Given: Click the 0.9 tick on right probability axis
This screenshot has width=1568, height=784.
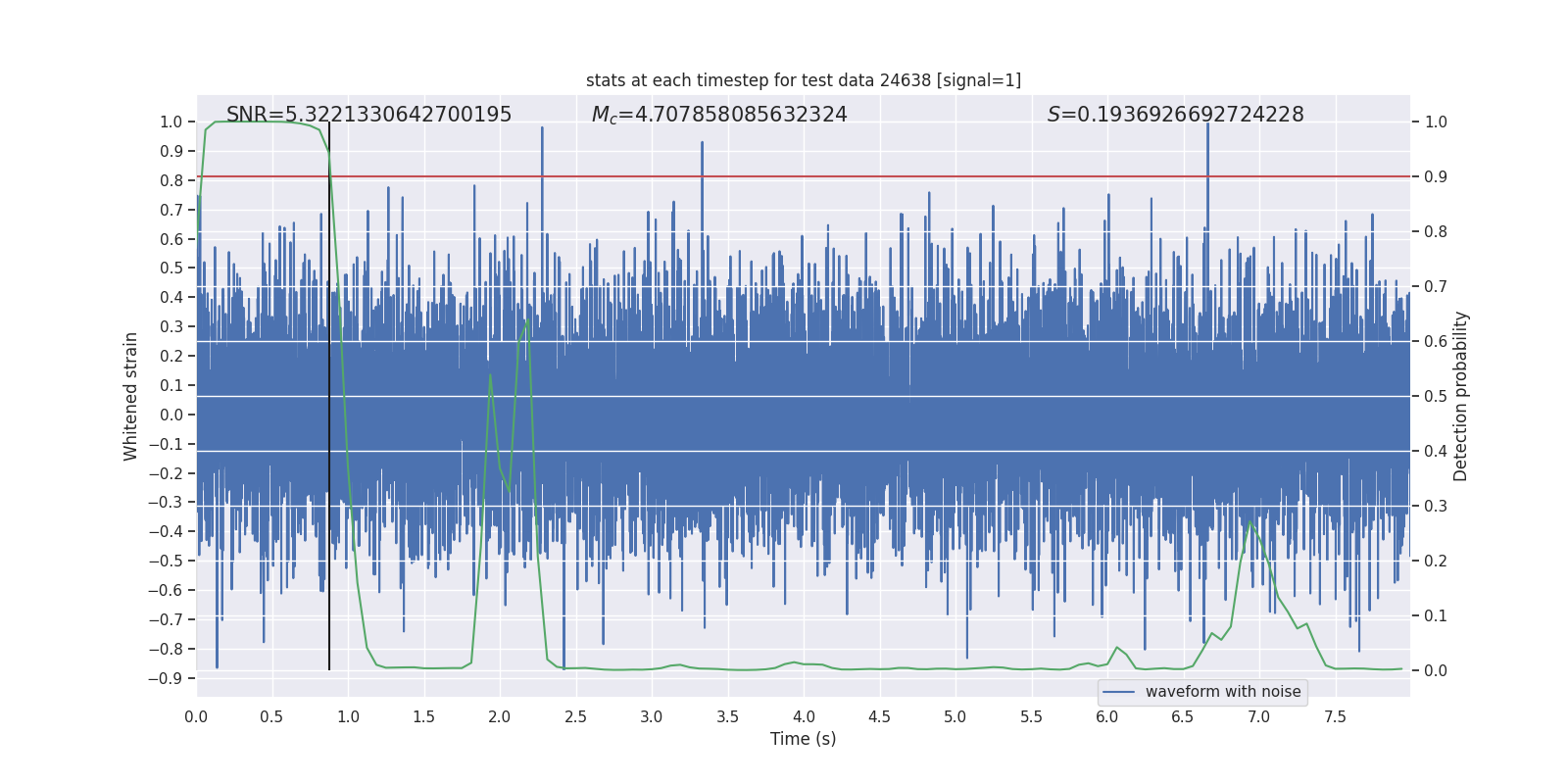Looking at the screenshot, I should pos(1436,176).
